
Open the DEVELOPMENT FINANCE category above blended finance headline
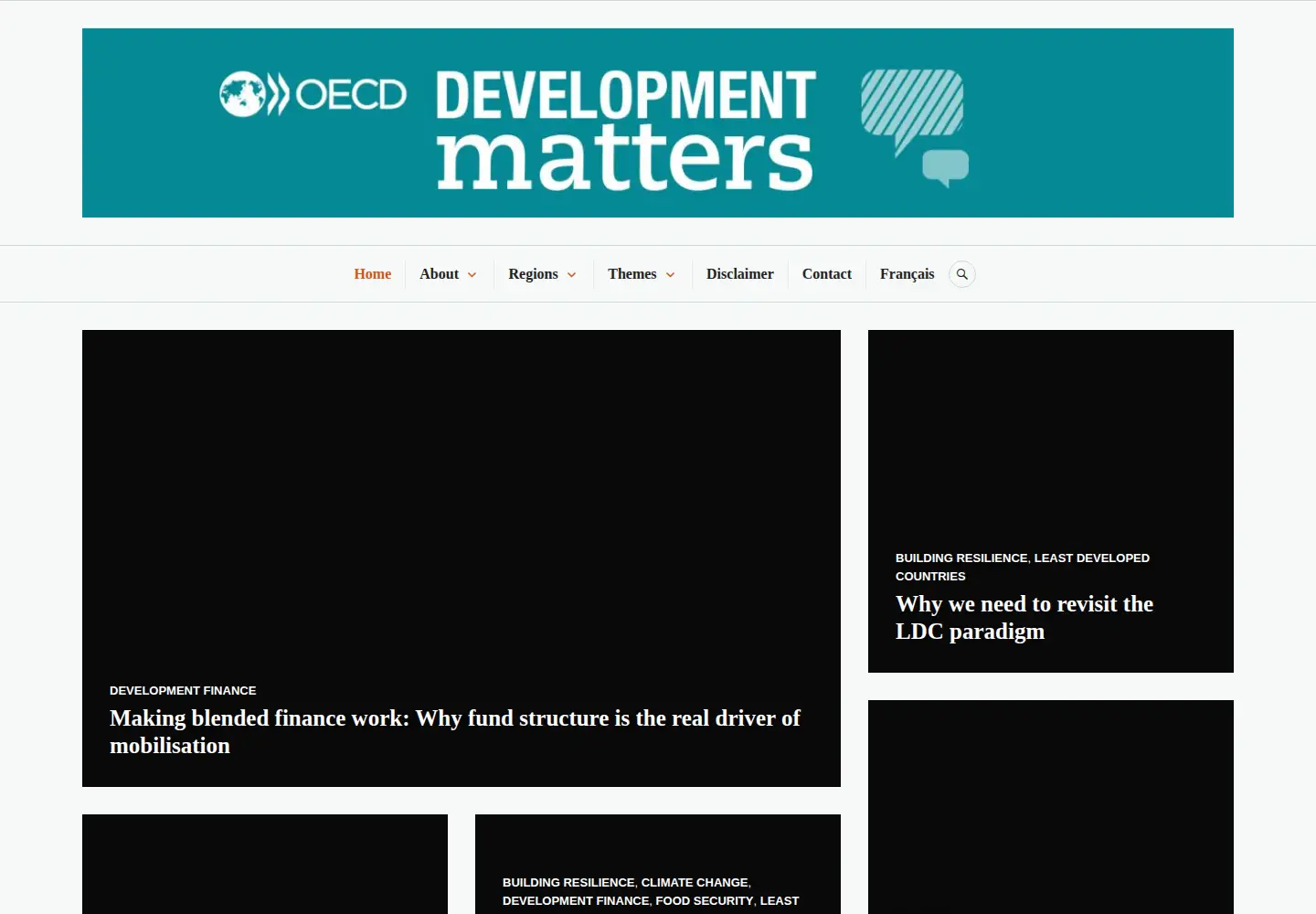[183, 690]
